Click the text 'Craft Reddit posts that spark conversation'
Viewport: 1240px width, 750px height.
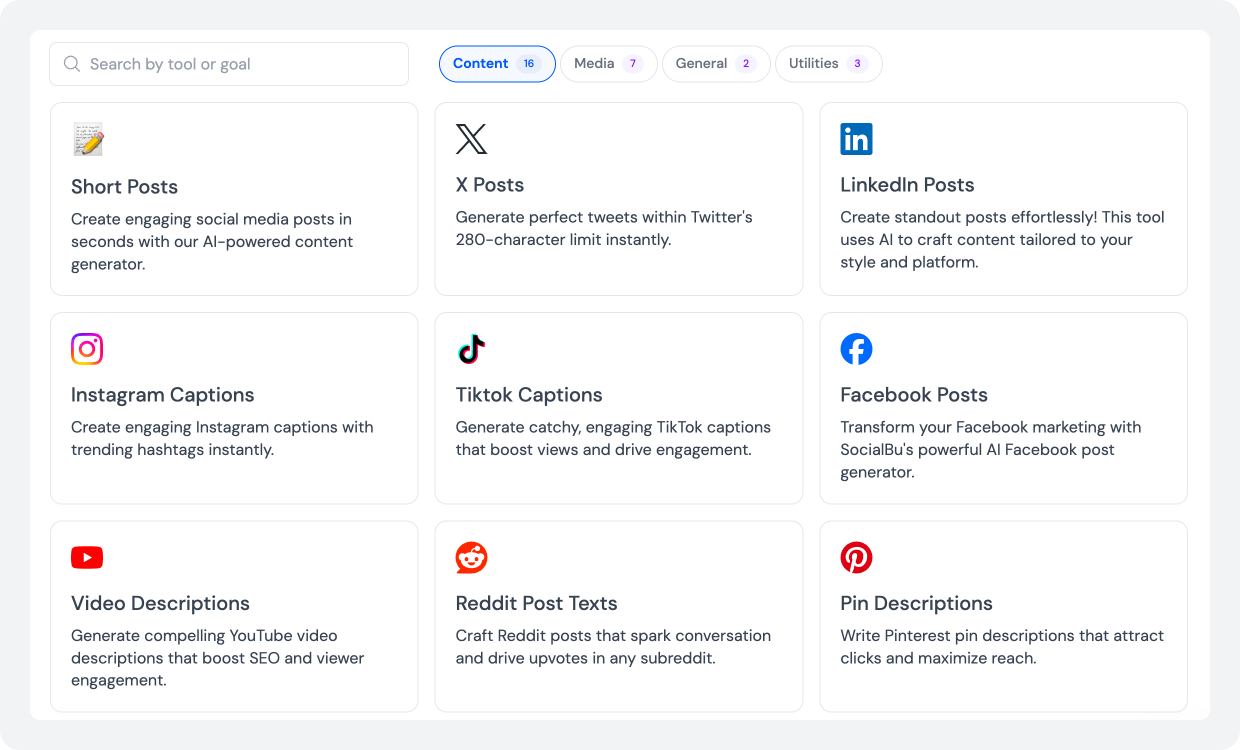click(x=613, y=636)
